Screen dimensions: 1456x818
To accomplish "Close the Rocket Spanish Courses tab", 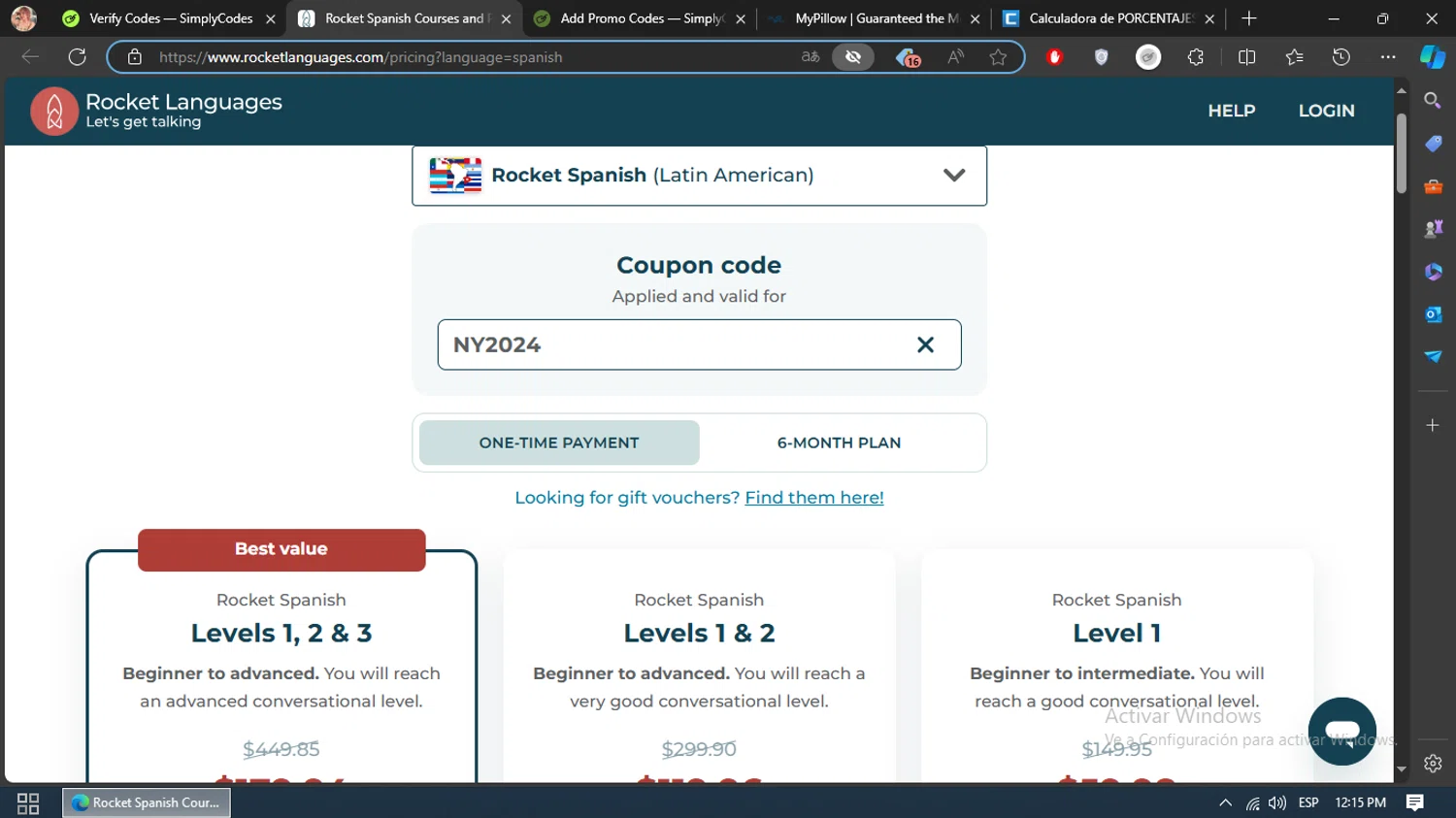I will (x=506, y=18).
